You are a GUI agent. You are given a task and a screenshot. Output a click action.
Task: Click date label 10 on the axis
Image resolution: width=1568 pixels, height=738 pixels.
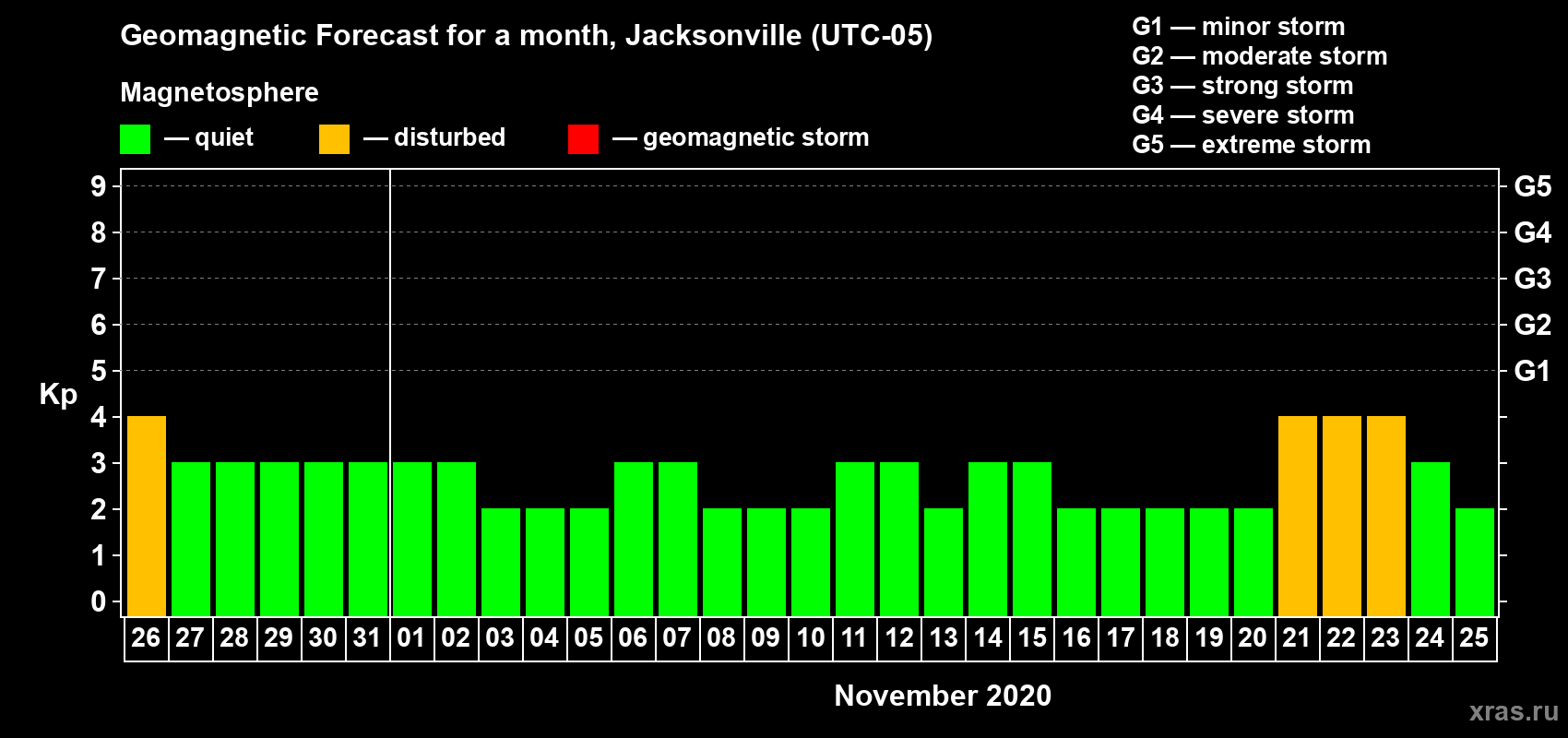tap(811, 637)
